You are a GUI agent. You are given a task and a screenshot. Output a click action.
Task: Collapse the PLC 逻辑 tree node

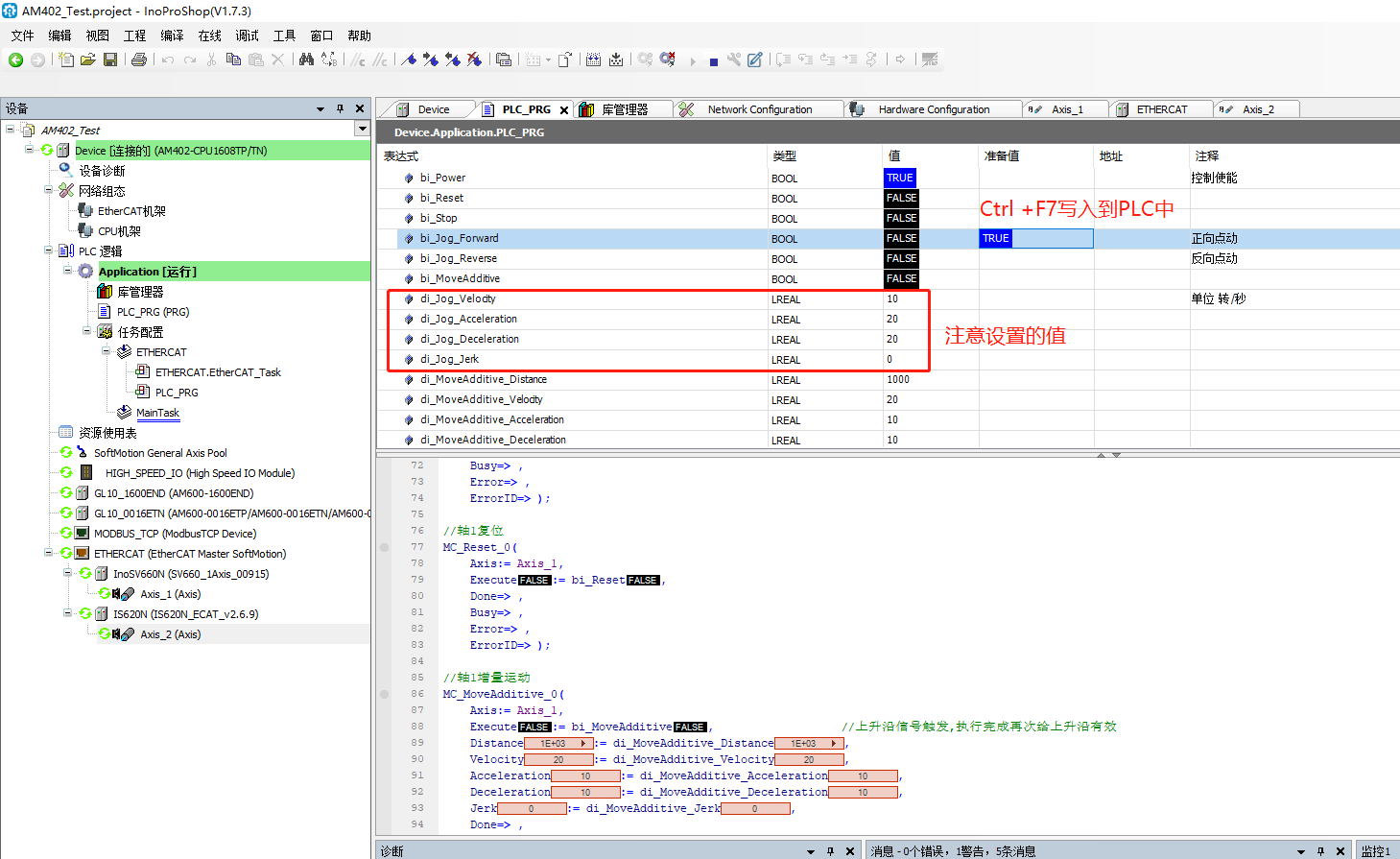tap(48, 251)
